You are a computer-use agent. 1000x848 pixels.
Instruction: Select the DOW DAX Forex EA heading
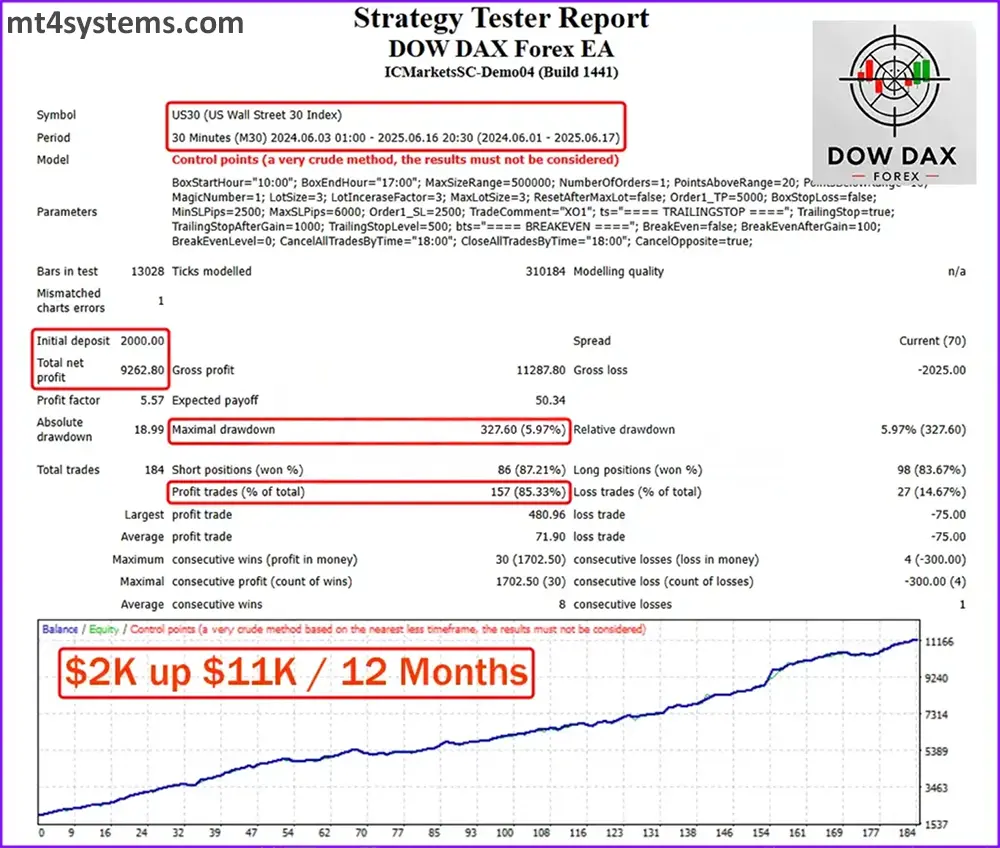pos(501,47)
